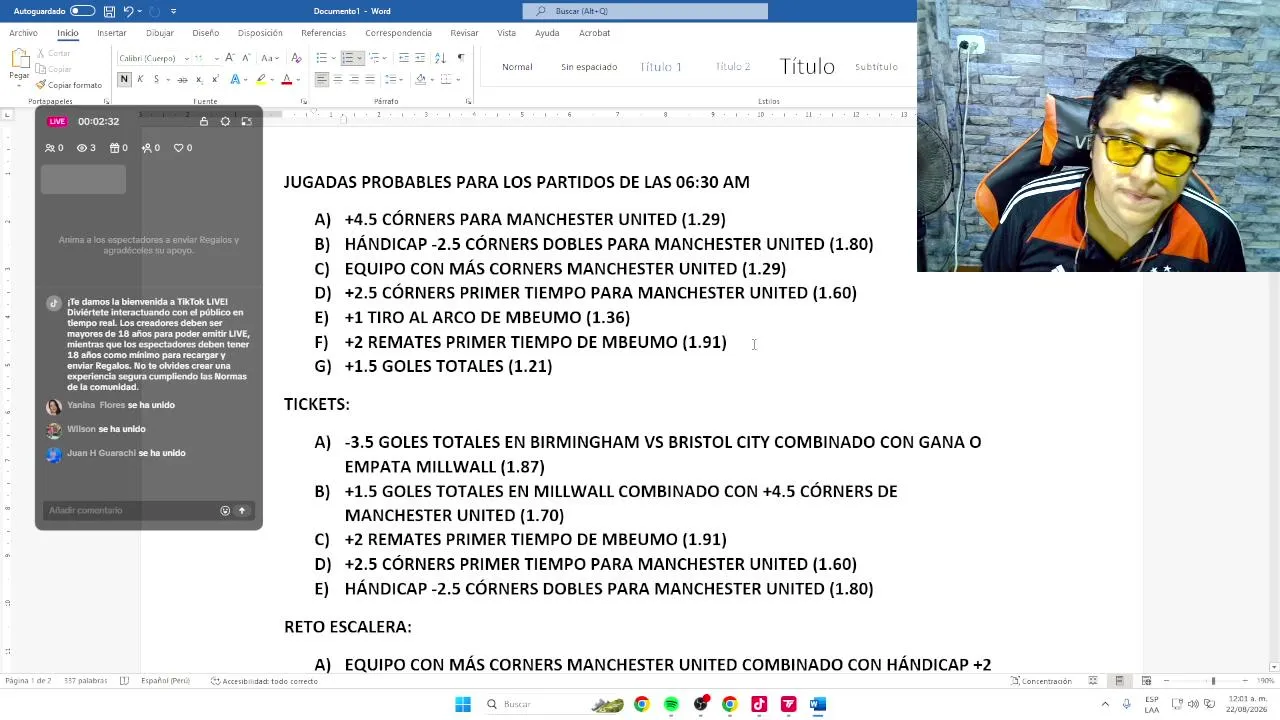The width and height of the screenshot is (1280, 720).
Task: Go to the Vista tab
Action: pos(506,33)
